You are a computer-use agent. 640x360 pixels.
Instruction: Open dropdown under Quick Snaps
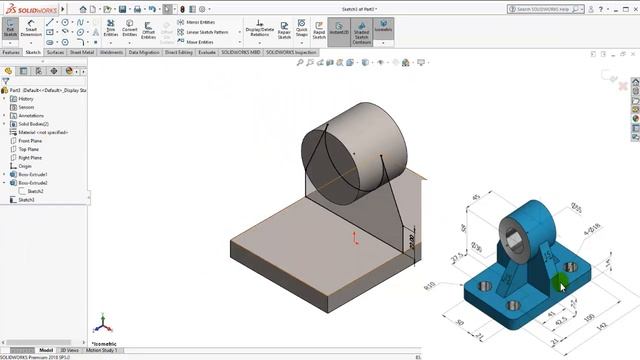click(x=302, y=43)
